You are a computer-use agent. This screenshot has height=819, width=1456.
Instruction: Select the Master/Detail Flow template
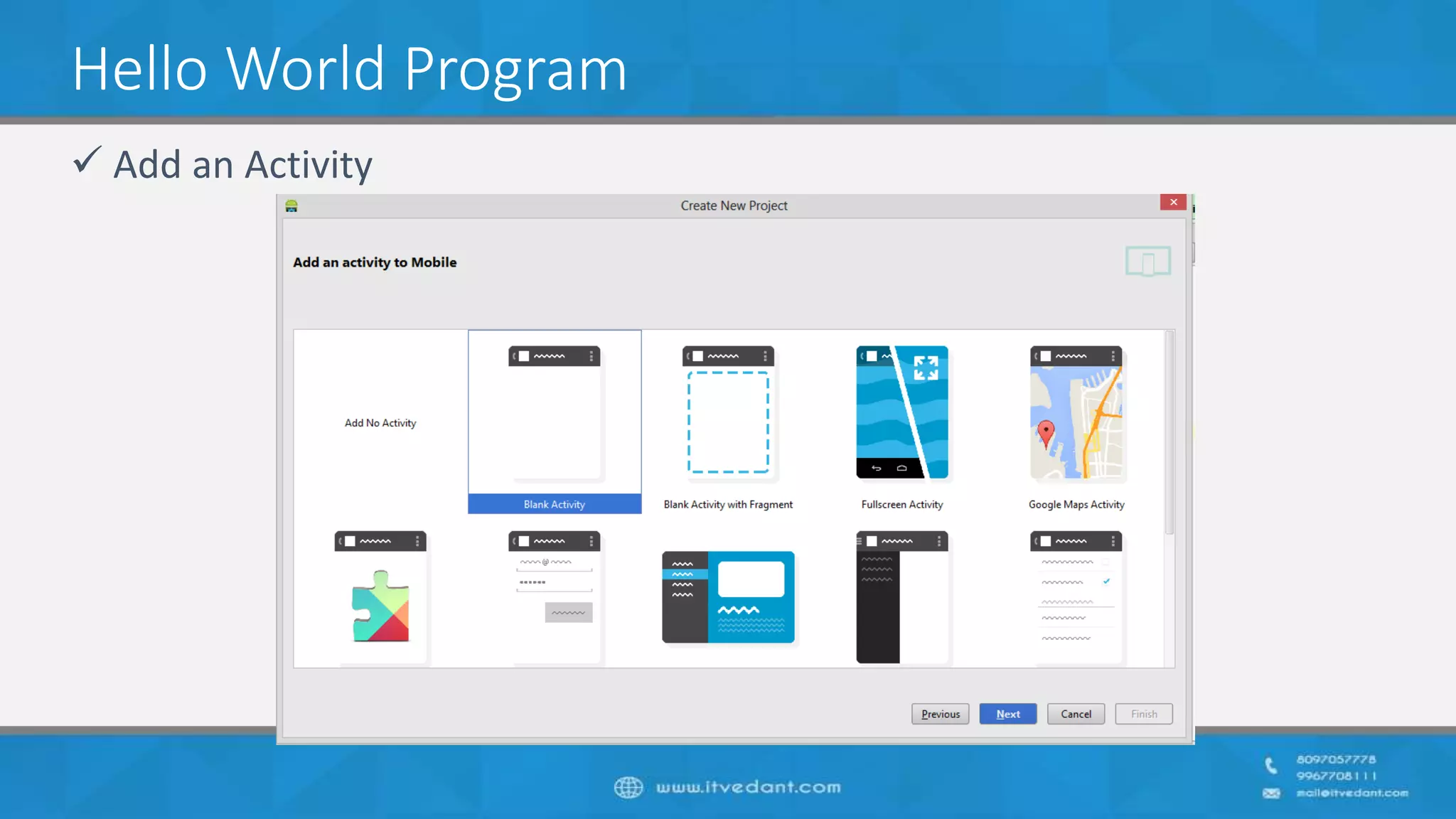click(728, 597)
